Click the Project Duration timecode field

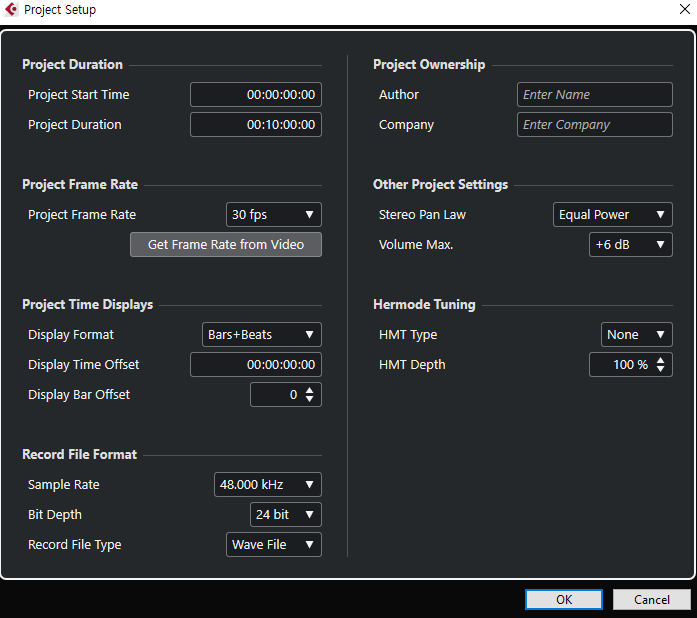pyautogui.click(x=256, y=124)
